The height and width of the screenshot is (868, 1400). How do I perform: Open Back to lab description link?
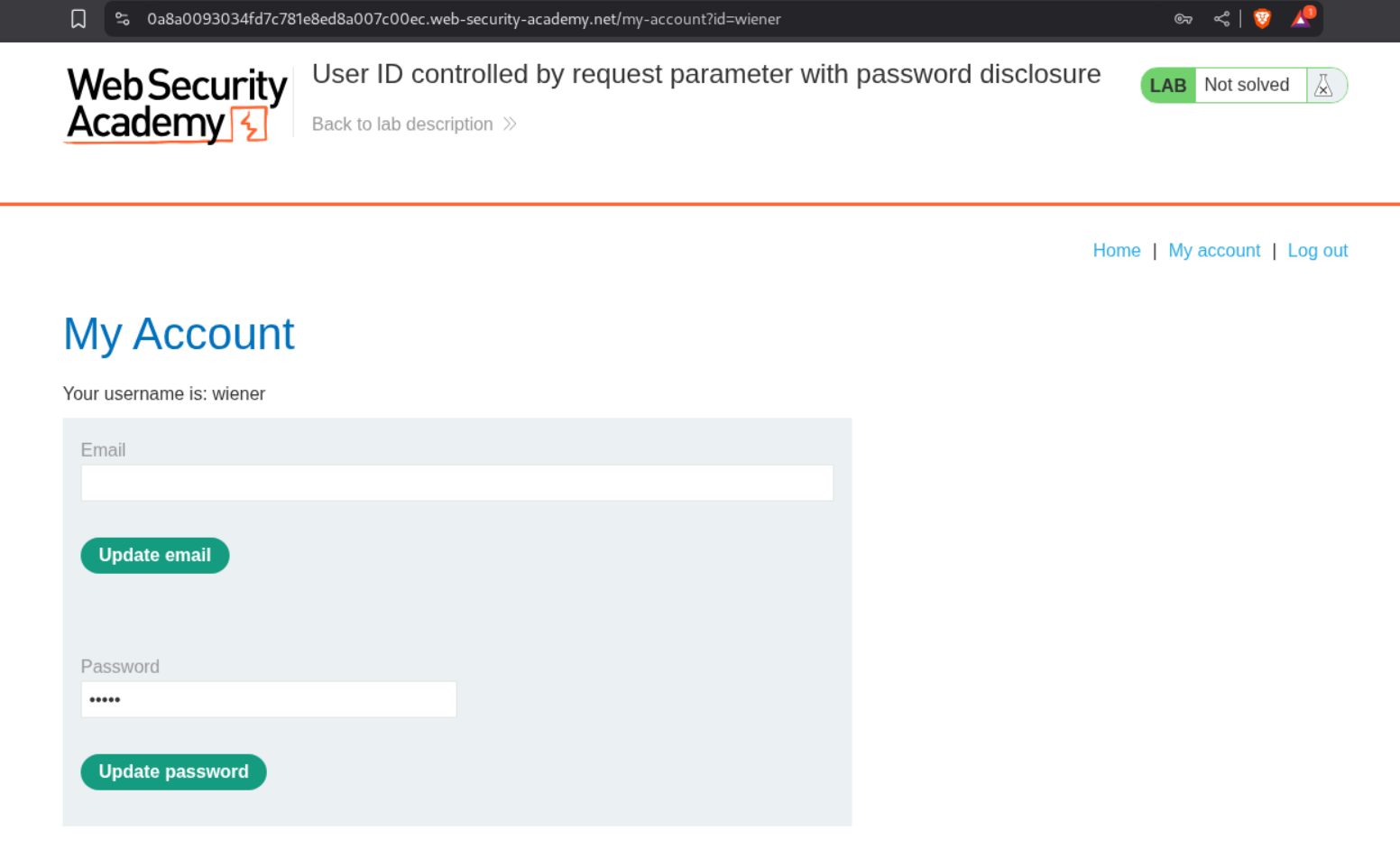tap(402, 125)
